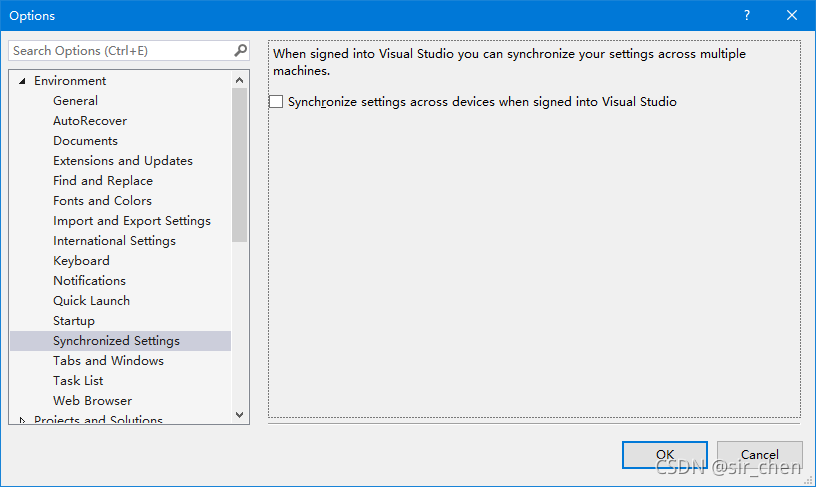Click the options tree scrollbar thumb
Screen dimensions: 816x487
pyautogui.click(x=239, y=165)
